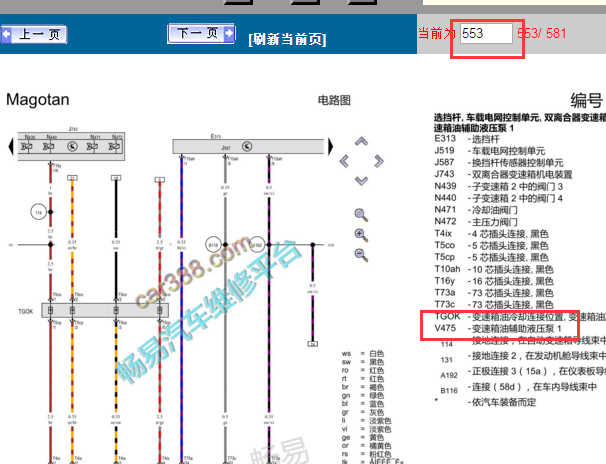
Task: Click the Magotan title text
Action: [x=37, y=100]
